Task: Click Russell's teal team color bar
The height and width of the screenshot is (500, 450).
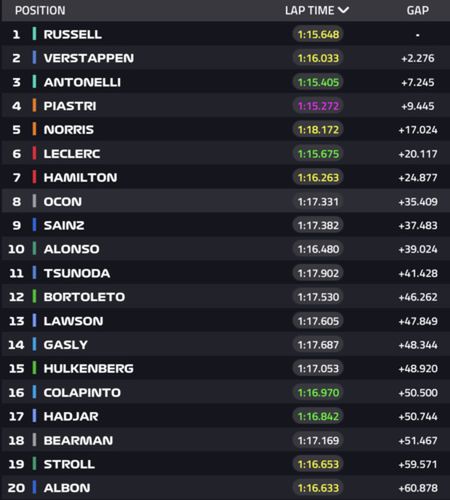Action: 34,34
